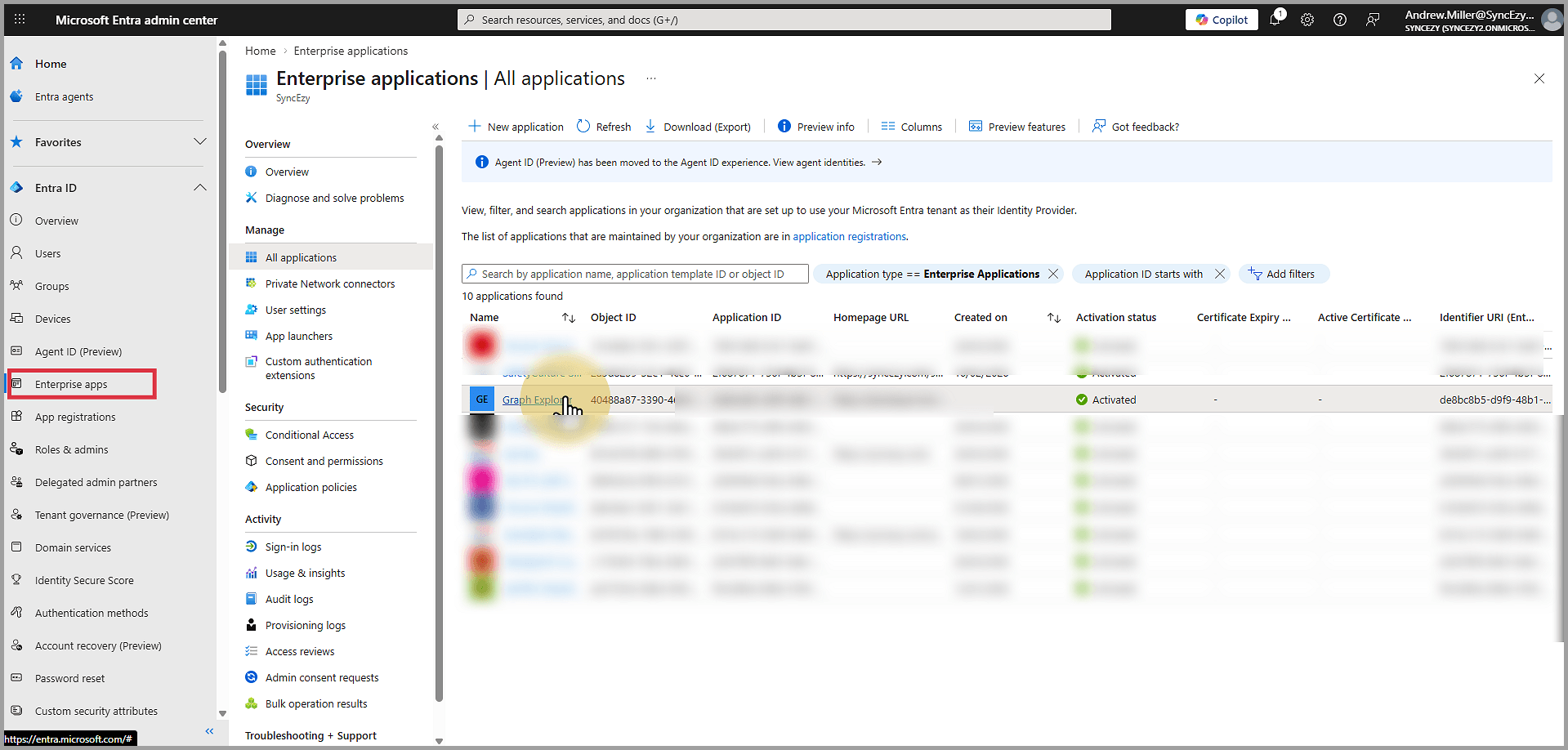Click Got feedback?

1136,127
